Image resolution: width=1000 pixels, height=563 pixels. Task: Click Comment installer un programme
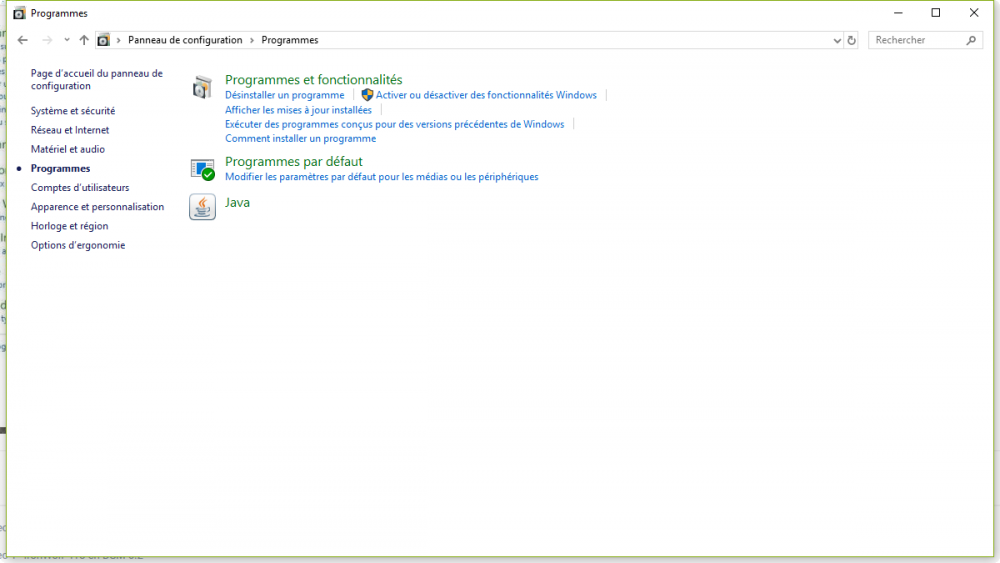pos(300,138)
